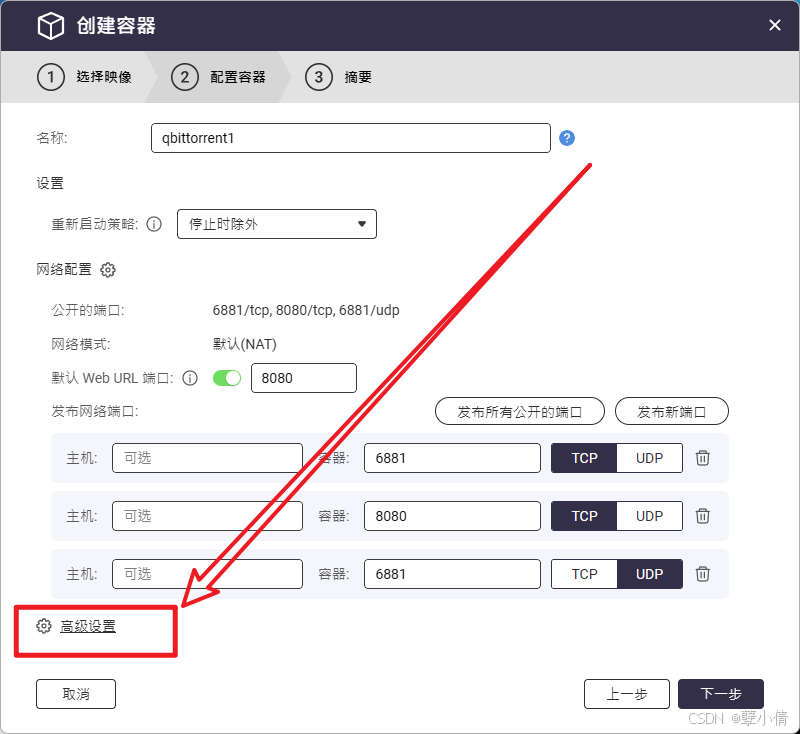Click 下一步 to continue

721,694
